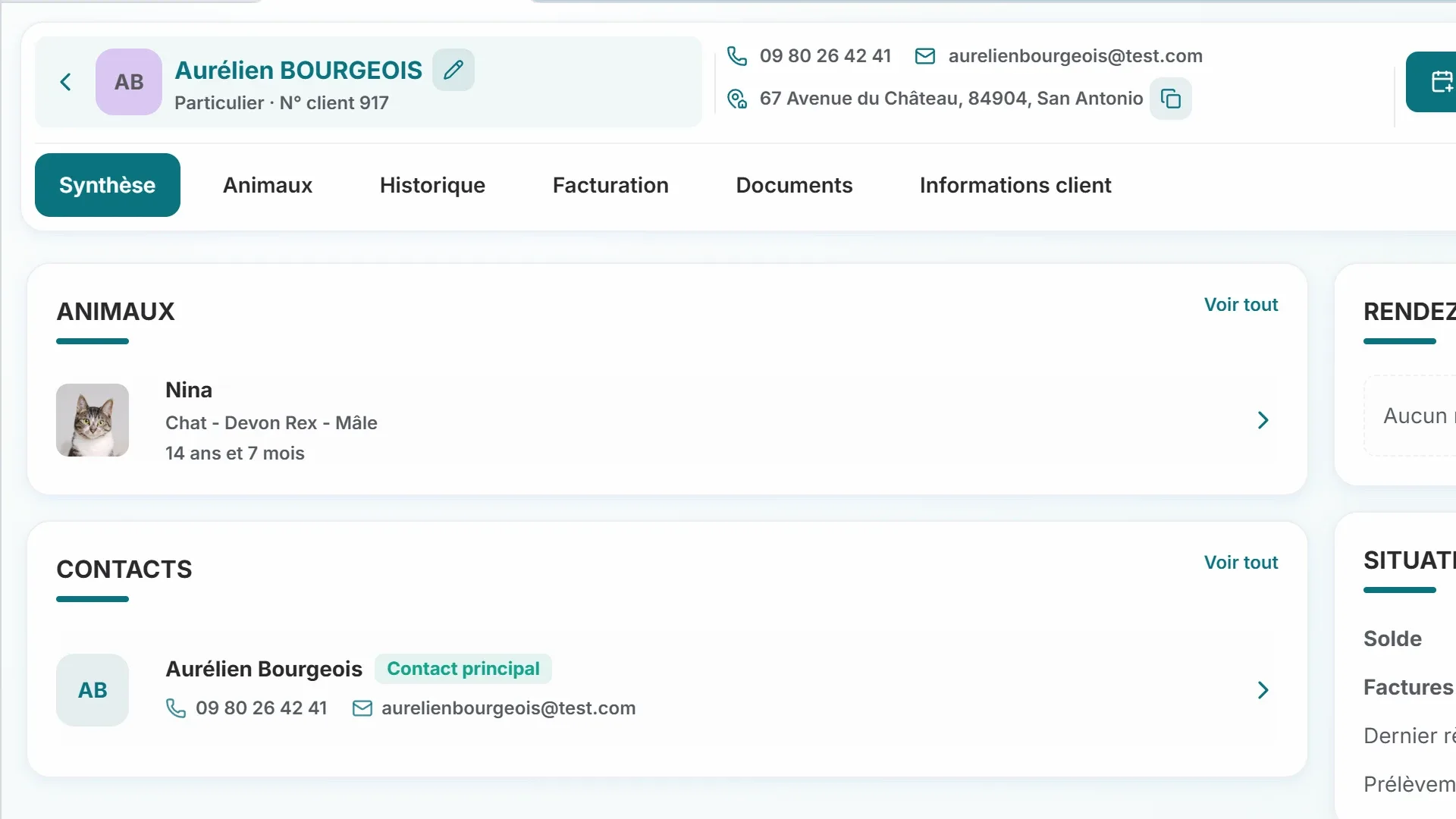The image size is (1456, 819).
Task: Click address 67 Avenue du Château
Action: coord(951,99)
